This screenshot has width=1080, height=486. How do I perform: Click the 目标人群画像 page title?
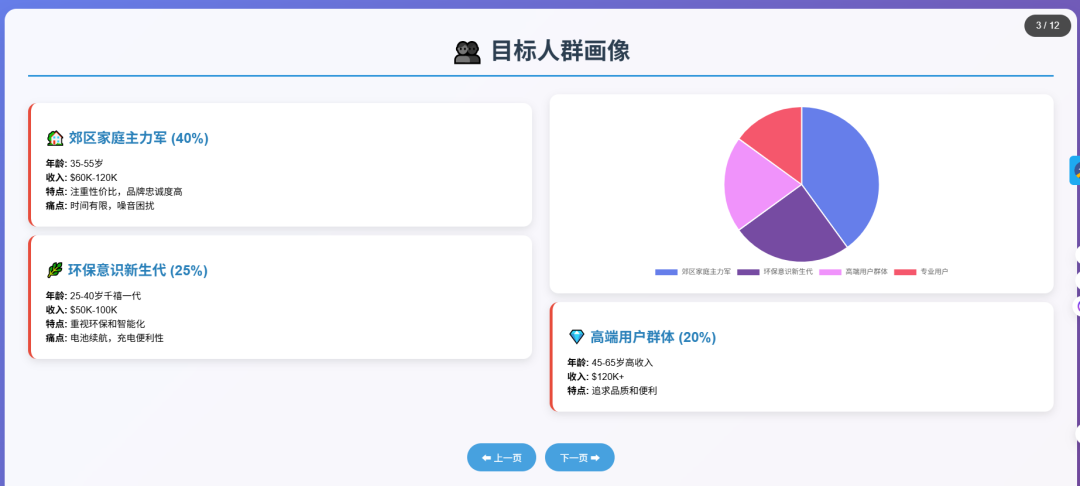pyautogui.click(x=560, y=52)
